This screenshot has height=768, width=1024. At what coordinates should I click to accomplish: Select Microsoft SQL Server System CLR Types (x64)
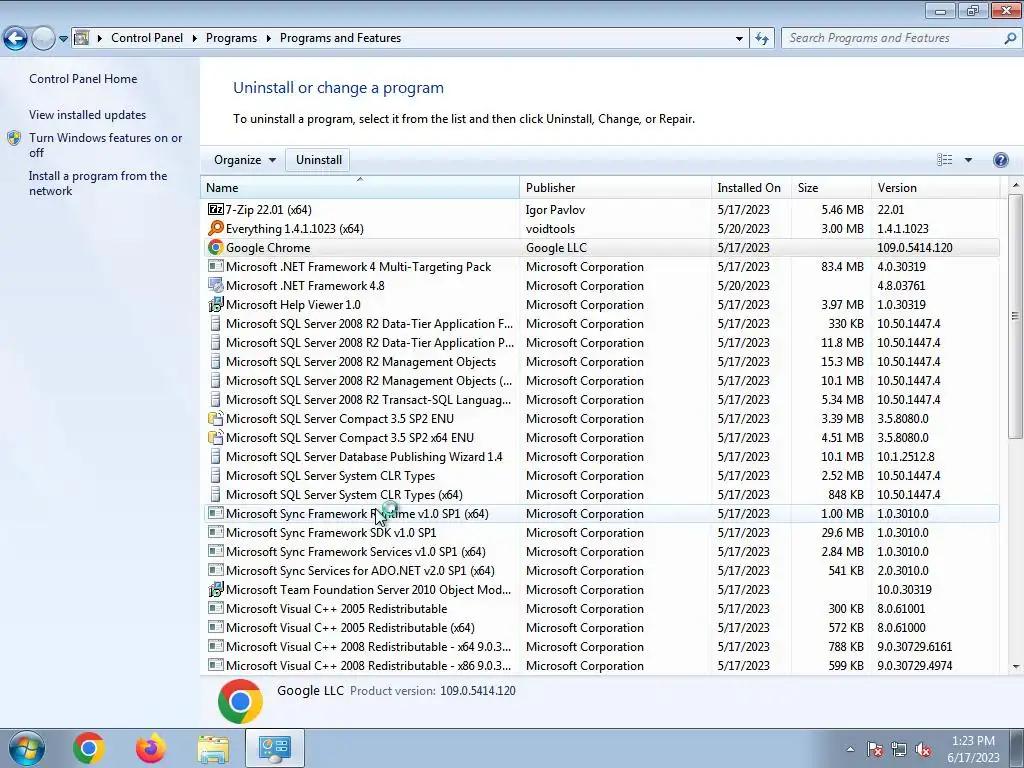[x=601, y=495]
